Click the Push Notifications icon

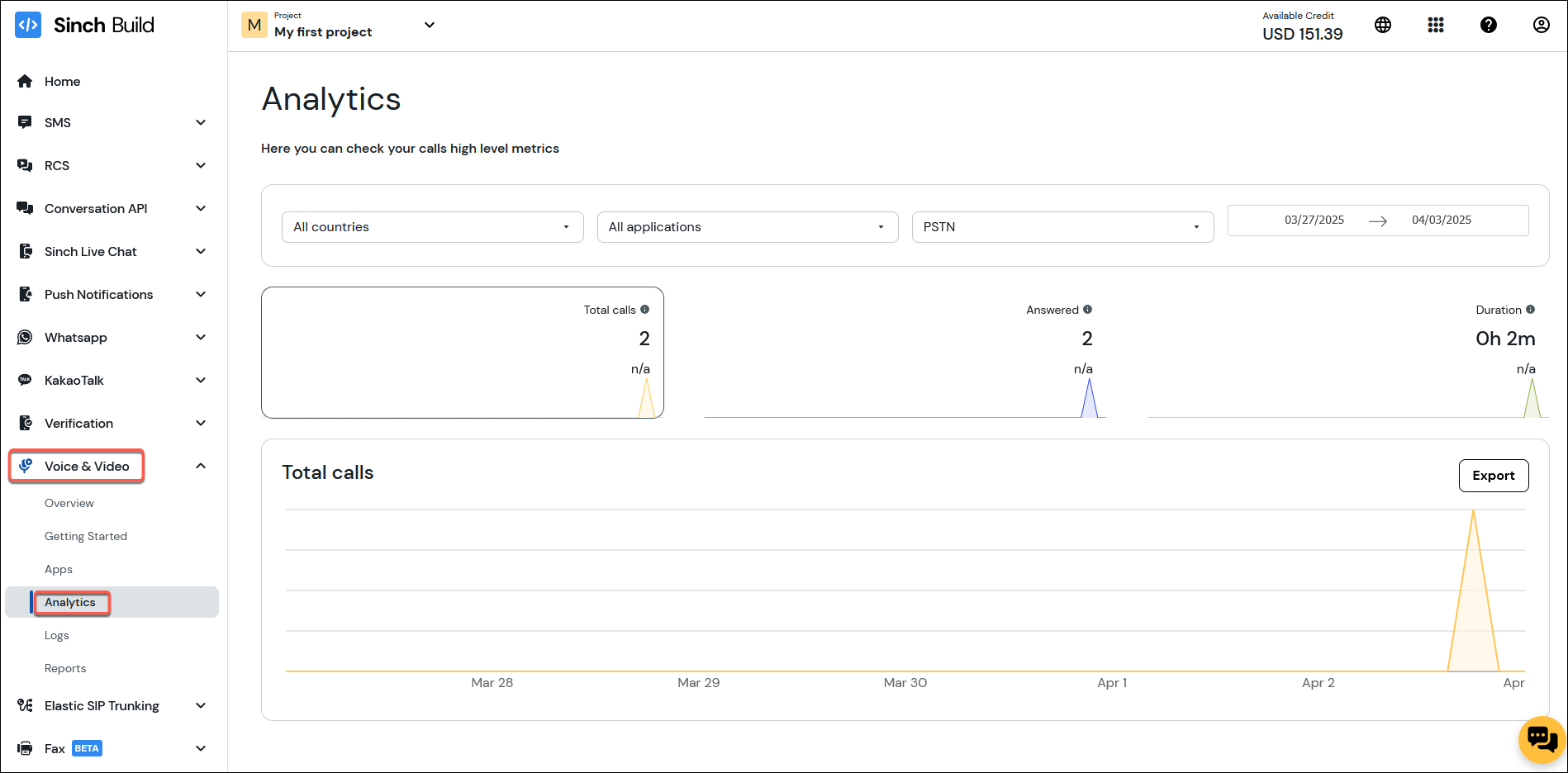(x=25, y=294)
